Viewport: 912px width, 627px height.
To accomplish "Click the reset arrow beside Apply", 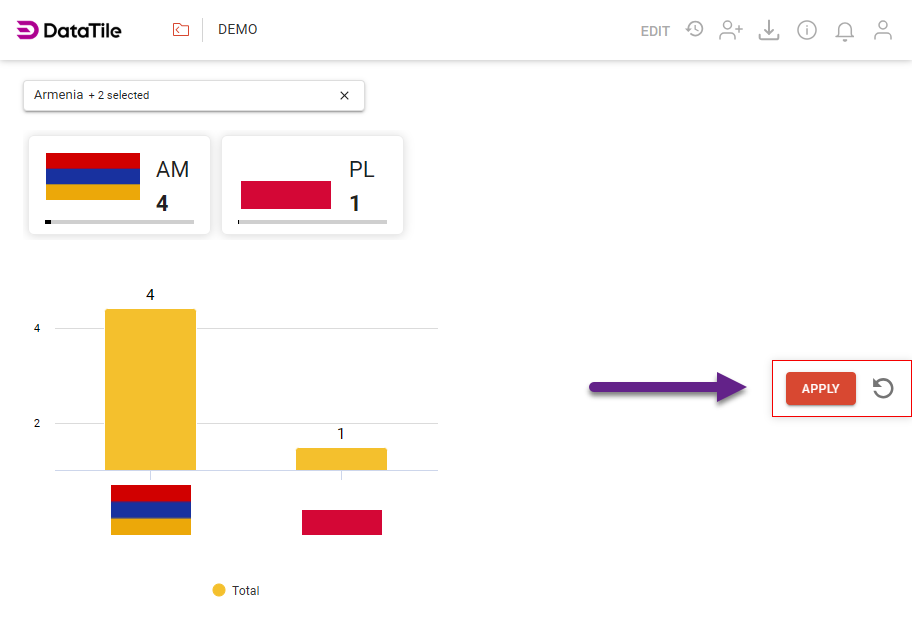I will pyautogui.click(x=883, y=388).
